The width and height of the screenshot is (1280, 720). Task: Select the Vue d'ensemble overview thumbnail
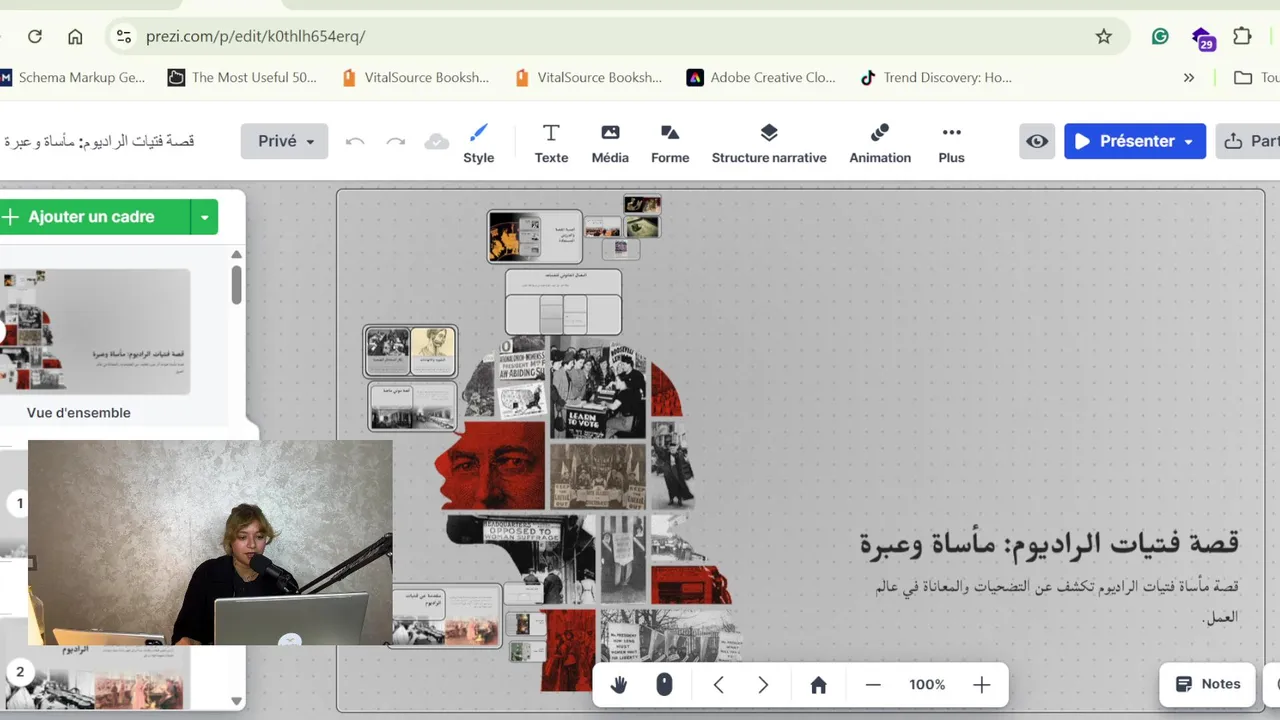96,332
